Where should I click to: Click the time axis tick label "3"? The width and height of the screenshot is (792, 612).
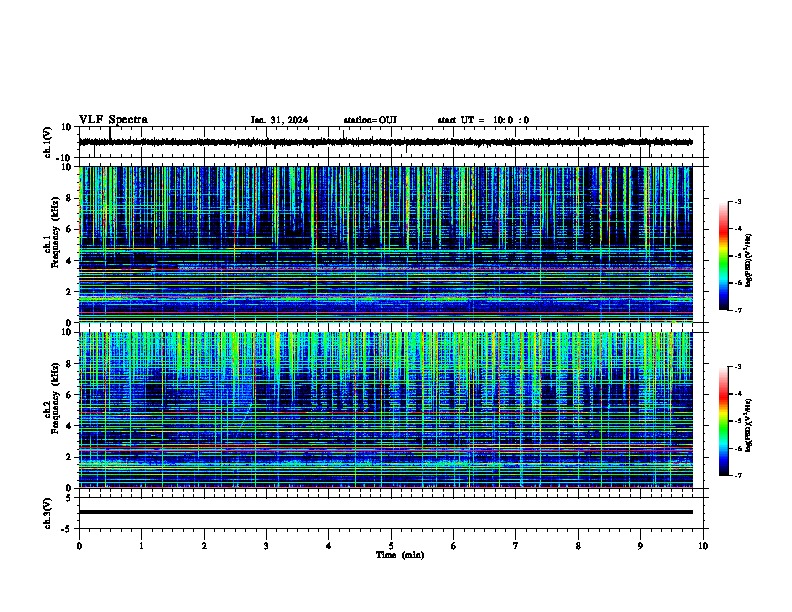tap(266, 546)
